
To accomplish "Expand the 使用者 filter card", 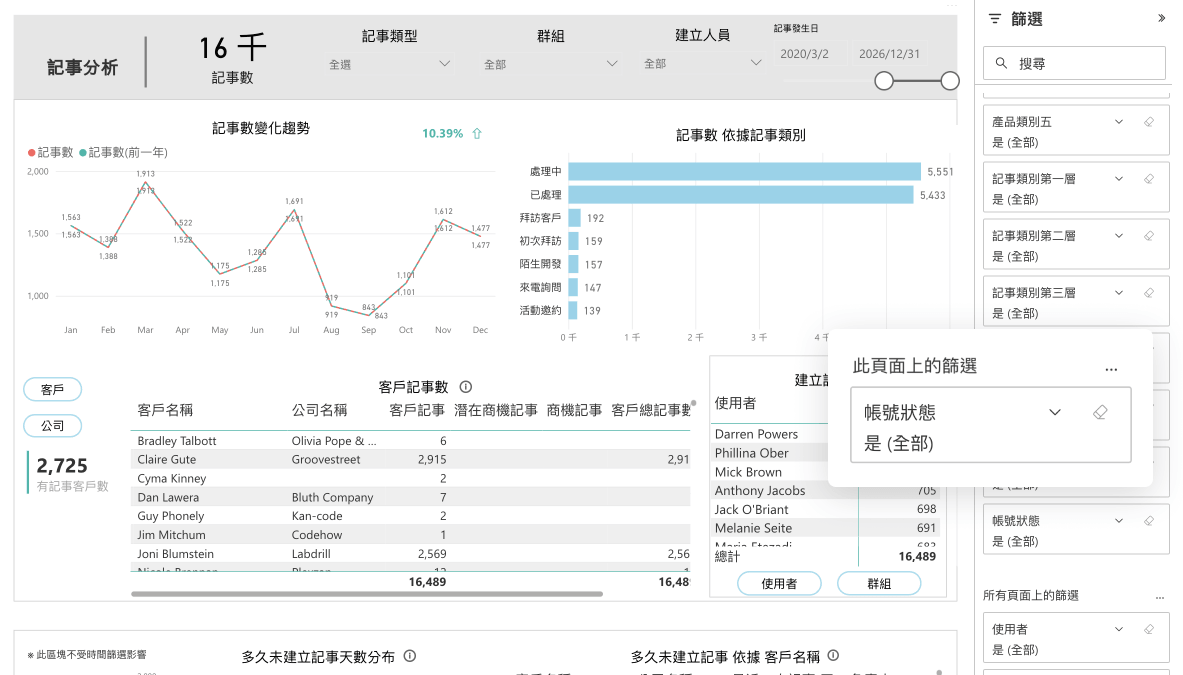I will coord(1119,629).
